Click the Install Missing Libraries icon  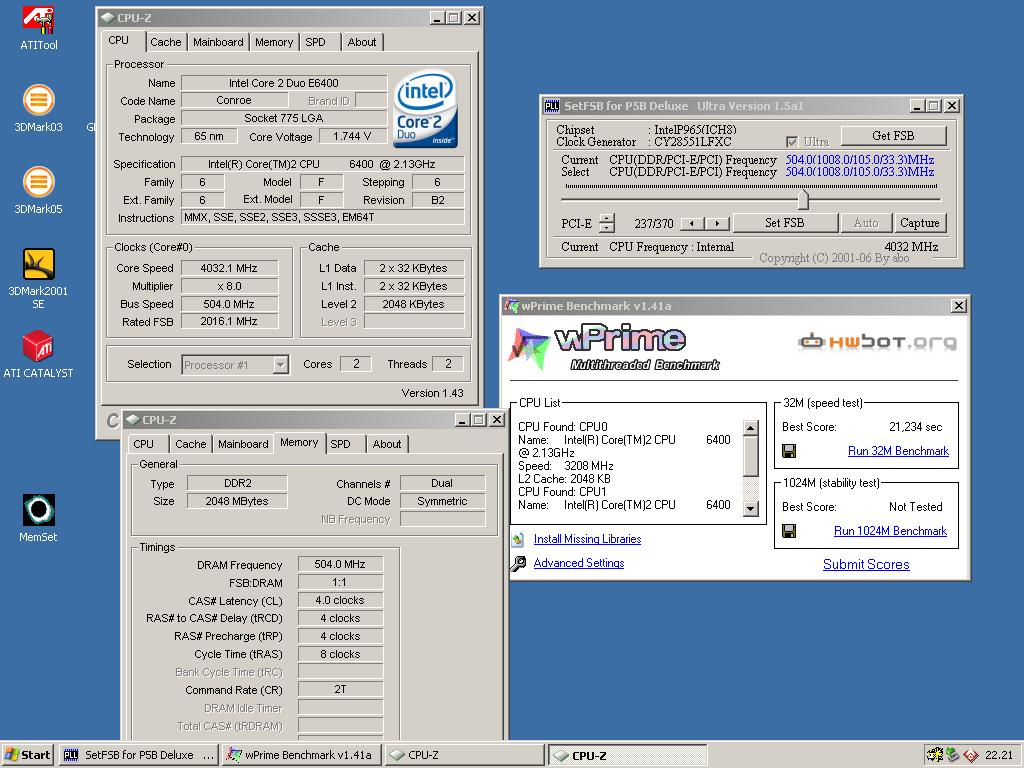coord(518,539)
